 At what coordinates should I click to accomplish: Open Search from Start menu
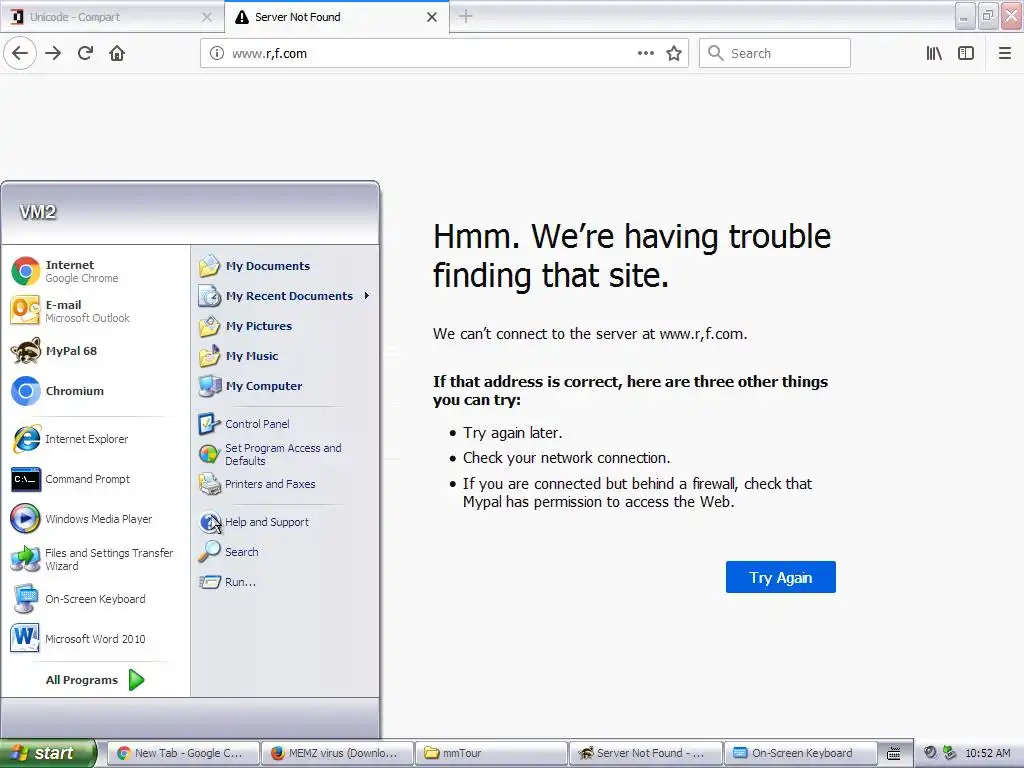click(x=285, y=552)
